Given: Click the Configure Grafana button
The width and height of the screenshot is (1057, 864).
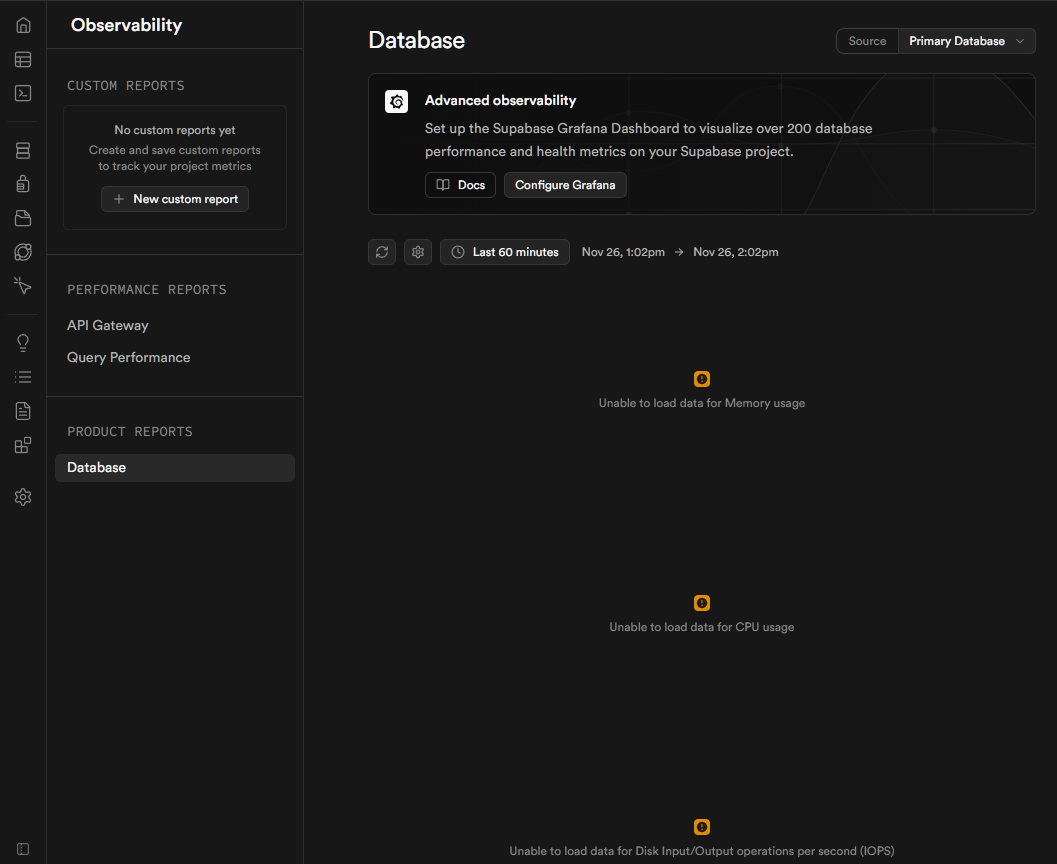Looking at the screenshot, I should tap(565, 185).
